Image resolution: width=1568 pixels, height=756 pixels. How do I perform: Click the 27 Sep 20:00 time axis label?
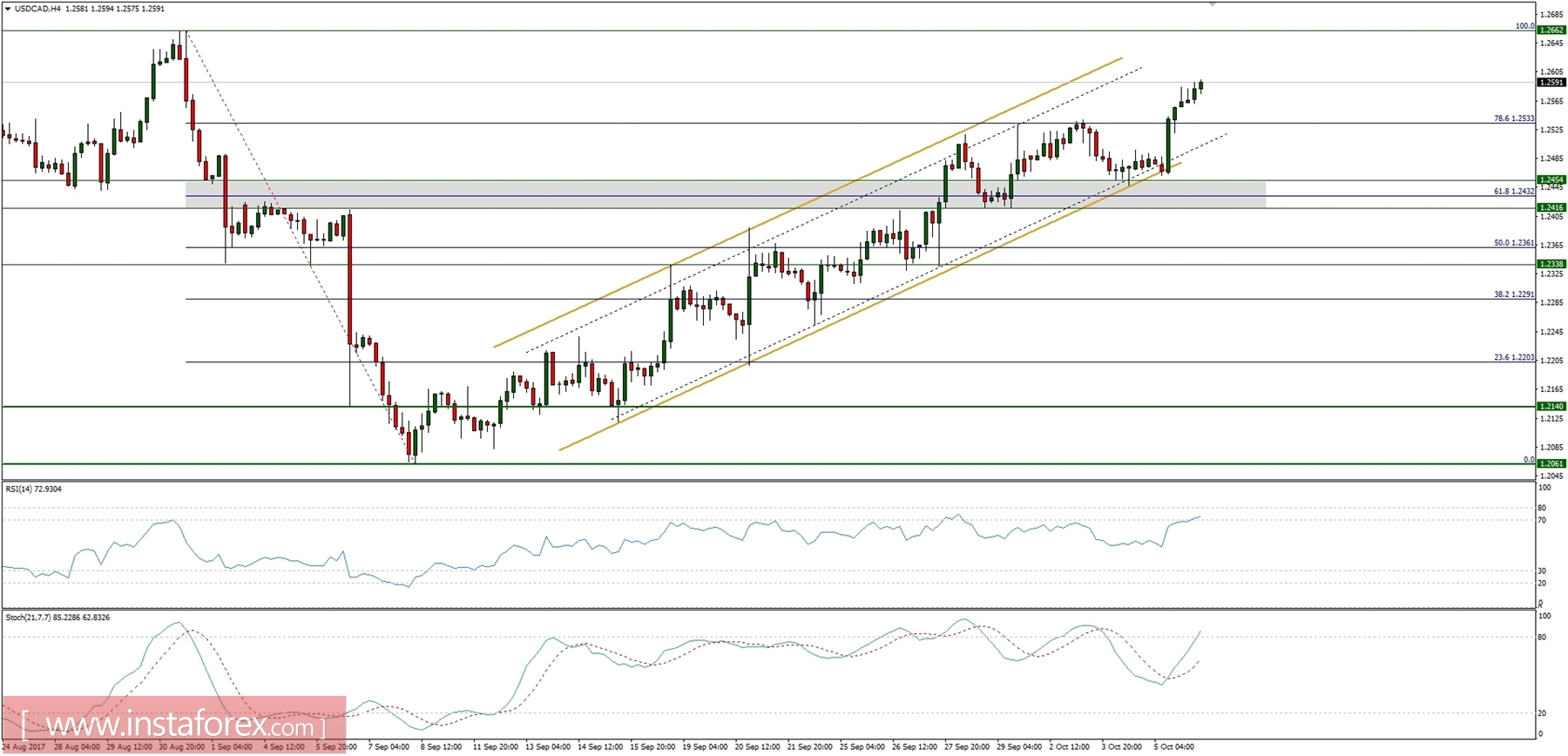coord(967,747)
